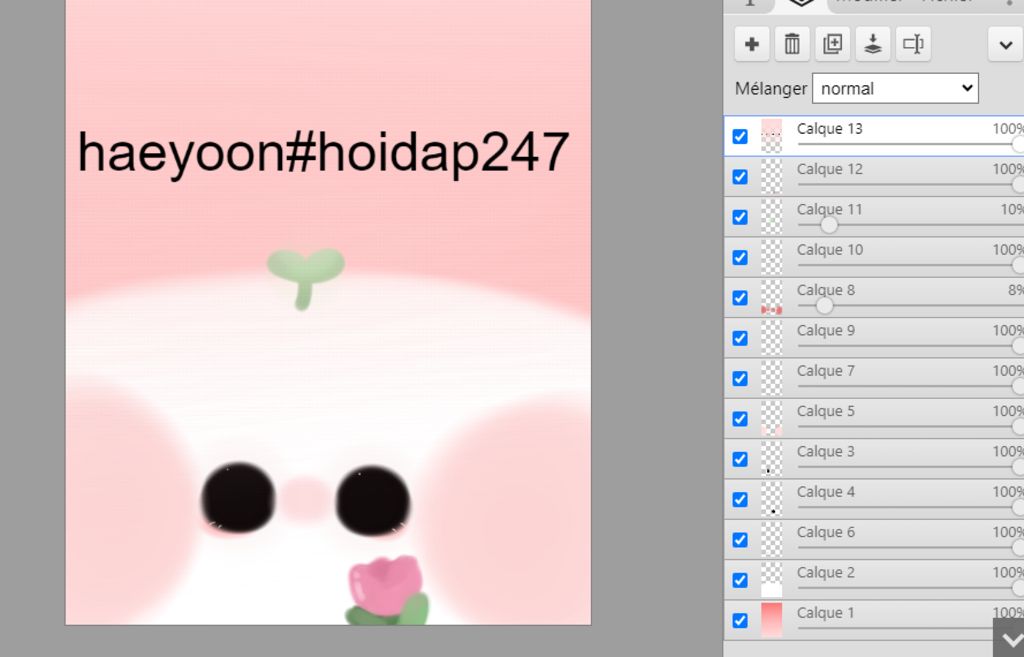Screen dimensions: 1024x657
Task: Open more layer options chevron
Action: coord(1006,44)
